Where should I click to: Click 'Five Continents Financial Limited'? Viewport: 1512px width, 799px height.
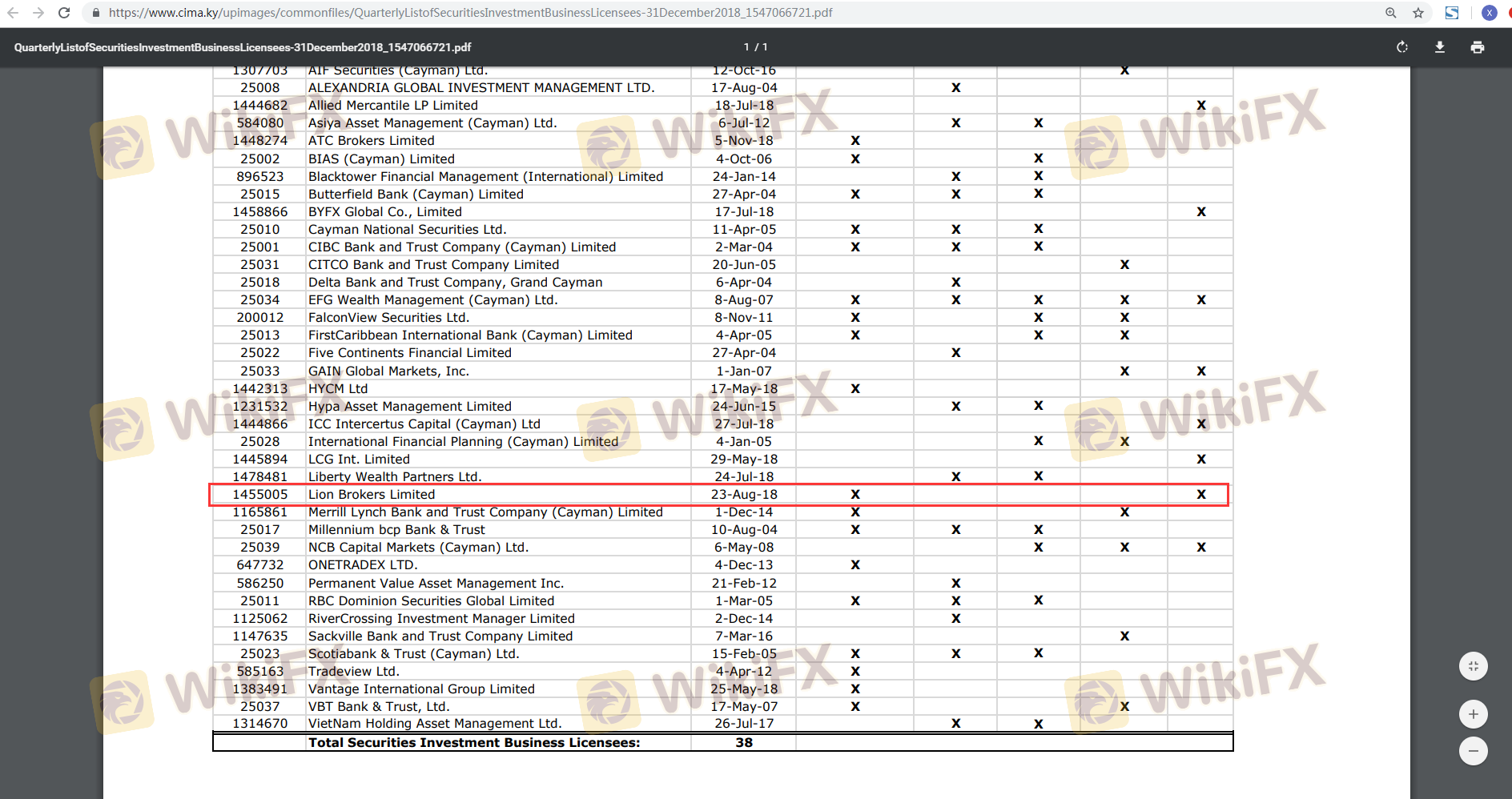click(410, 353)
